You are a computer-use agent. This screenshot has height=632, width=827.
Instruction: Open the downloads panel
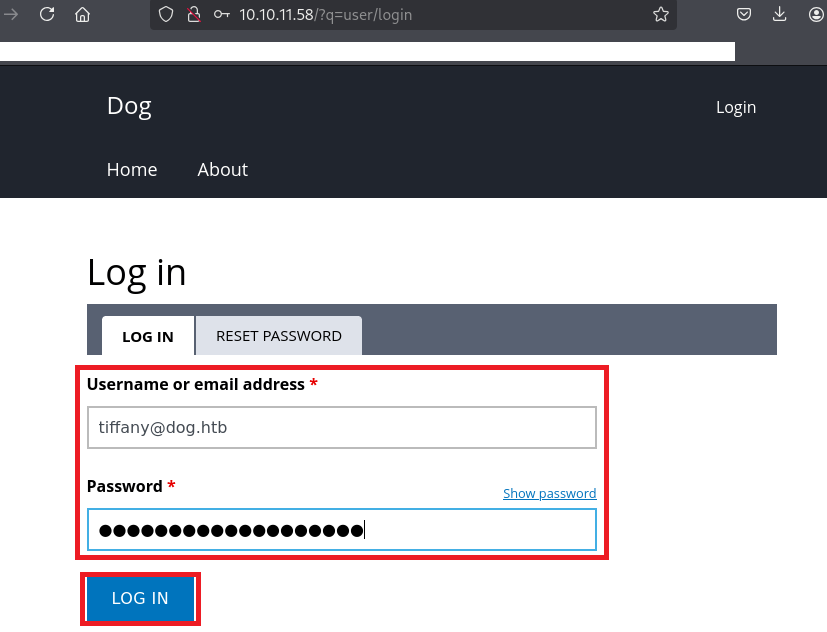pos(780,15)
